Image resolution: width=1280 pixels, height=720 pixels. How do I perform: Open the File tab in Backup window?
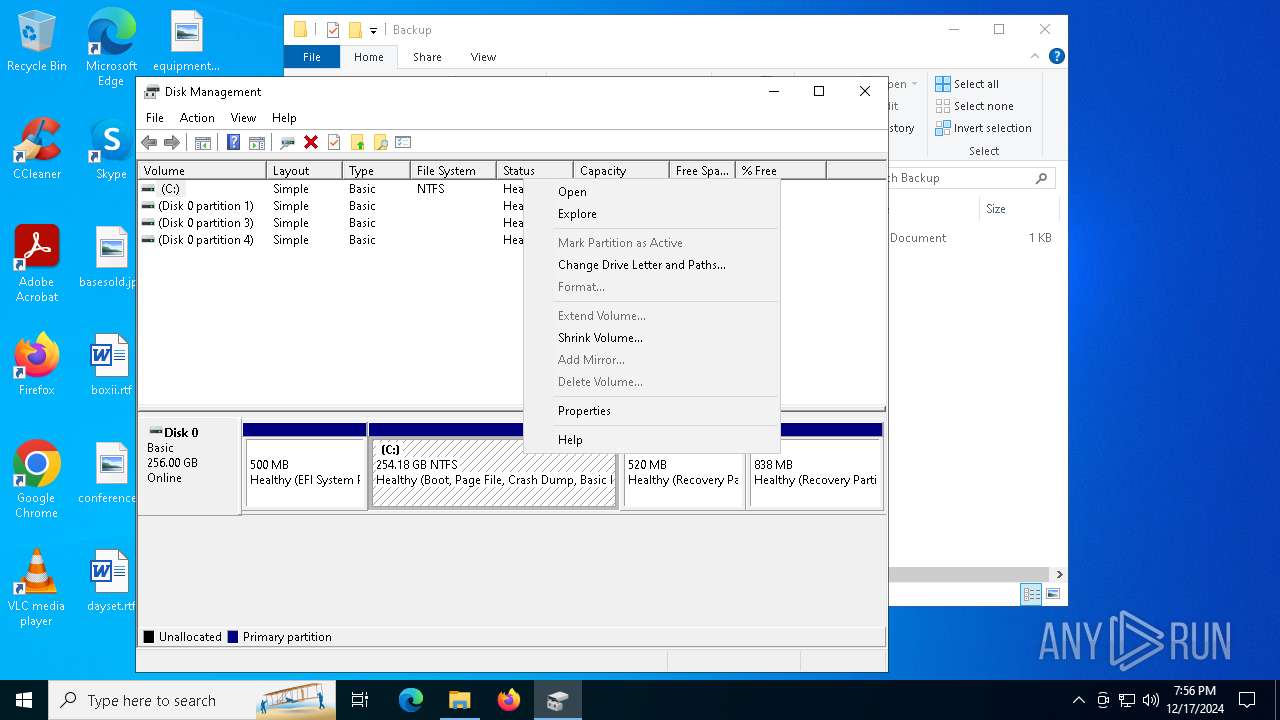[x=312, y=57]
